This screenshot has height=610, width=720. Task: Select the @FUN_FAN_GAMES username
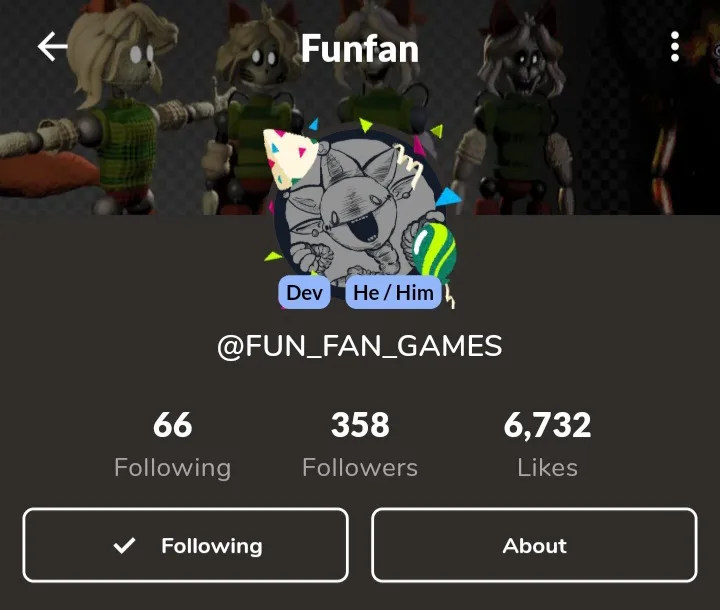(x=360, y=346)
